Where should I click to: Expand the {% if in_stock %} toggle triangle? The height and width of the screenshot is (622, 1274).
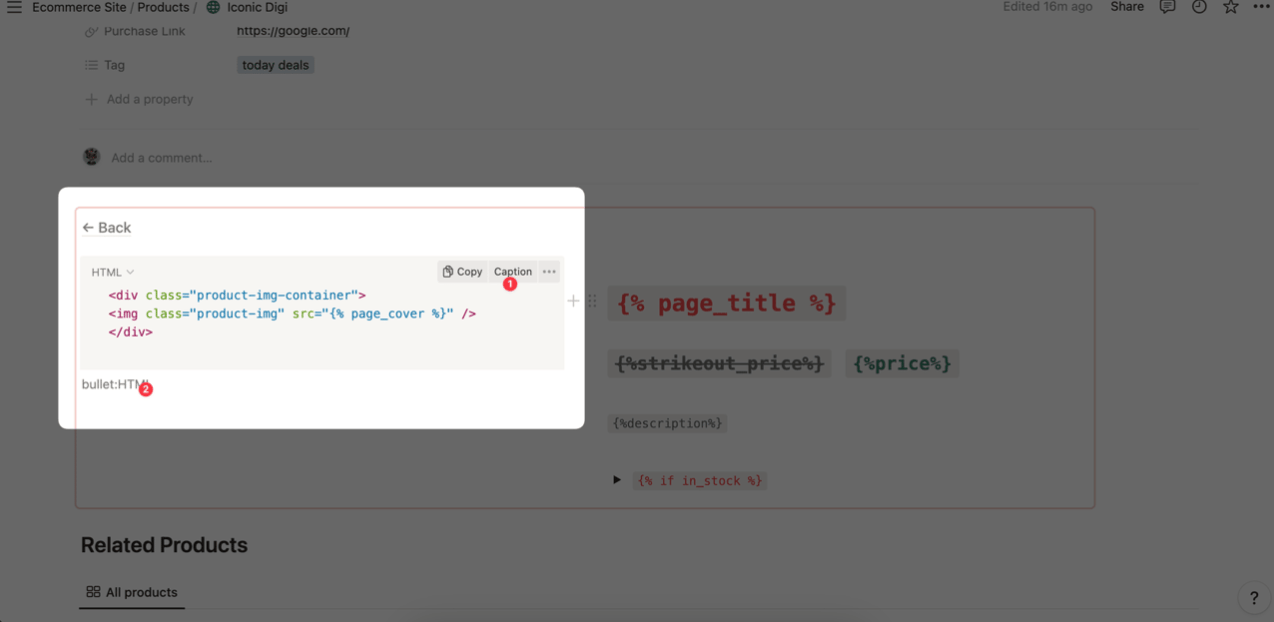pos(617,480)
